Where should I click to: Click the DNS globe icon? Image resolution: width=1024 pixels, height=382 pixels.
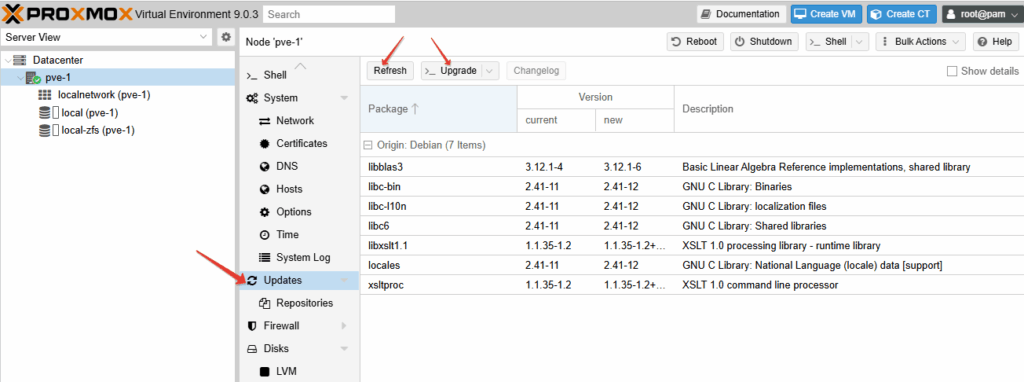(264, 167)
